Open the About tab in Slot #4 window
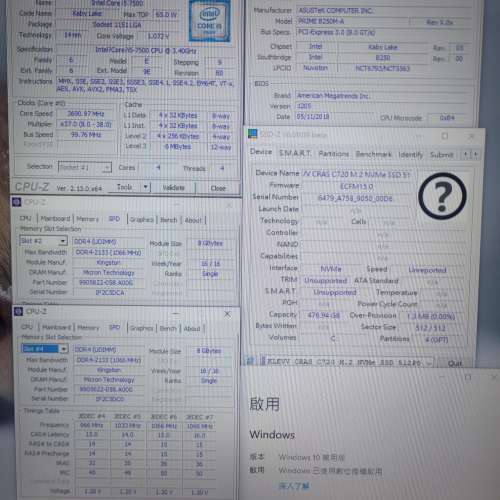The height and width of the screenshot is (500, 500). click(192, 329)
